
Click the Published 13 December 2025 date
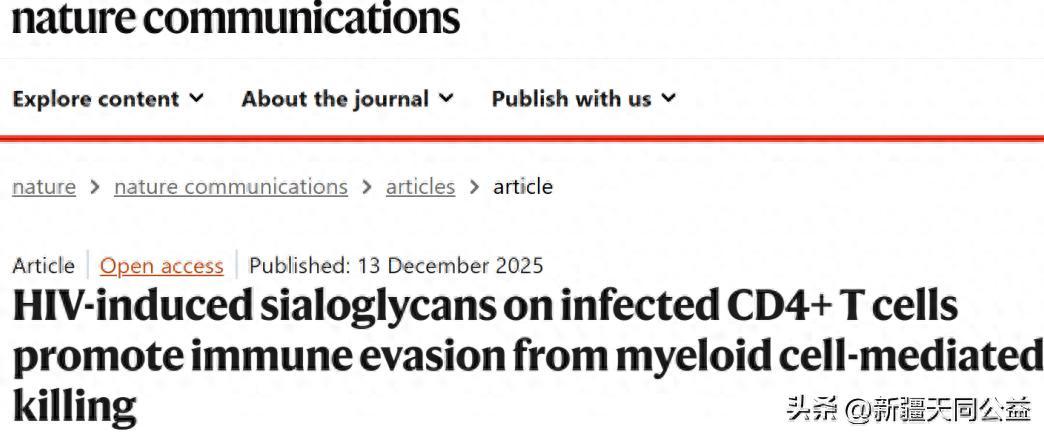[x=396, y=266]
